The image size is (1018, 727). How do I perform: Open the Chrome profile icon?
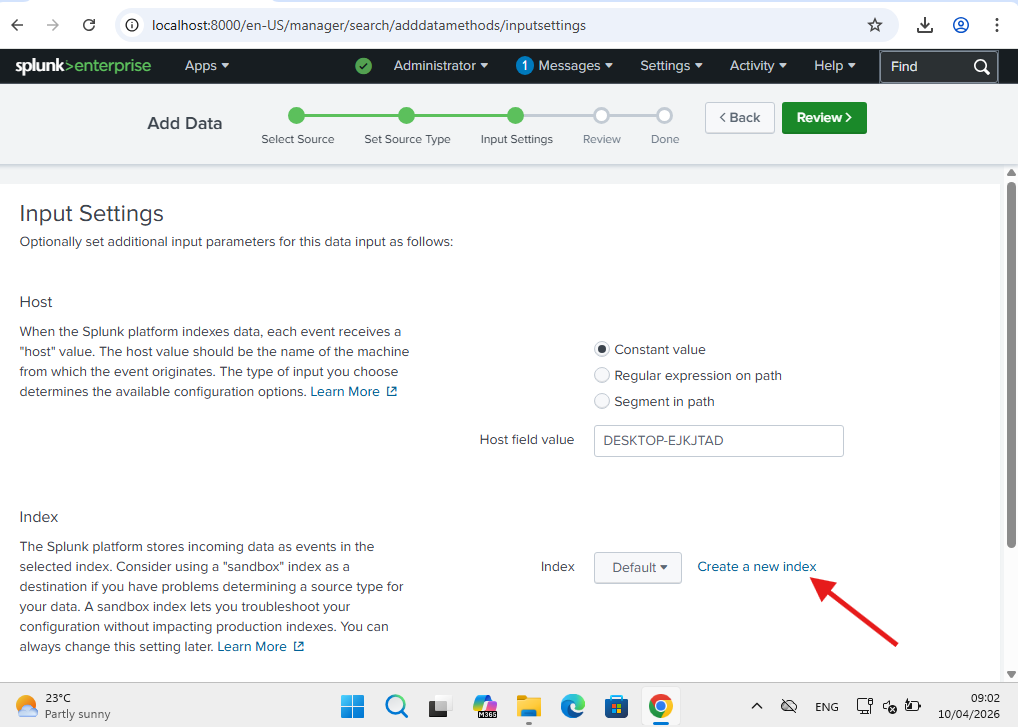point(961,25)
